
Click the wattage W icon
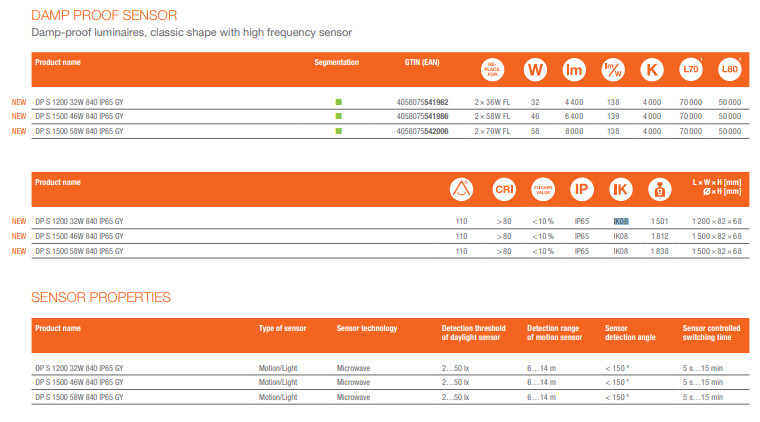coord(535,70)
